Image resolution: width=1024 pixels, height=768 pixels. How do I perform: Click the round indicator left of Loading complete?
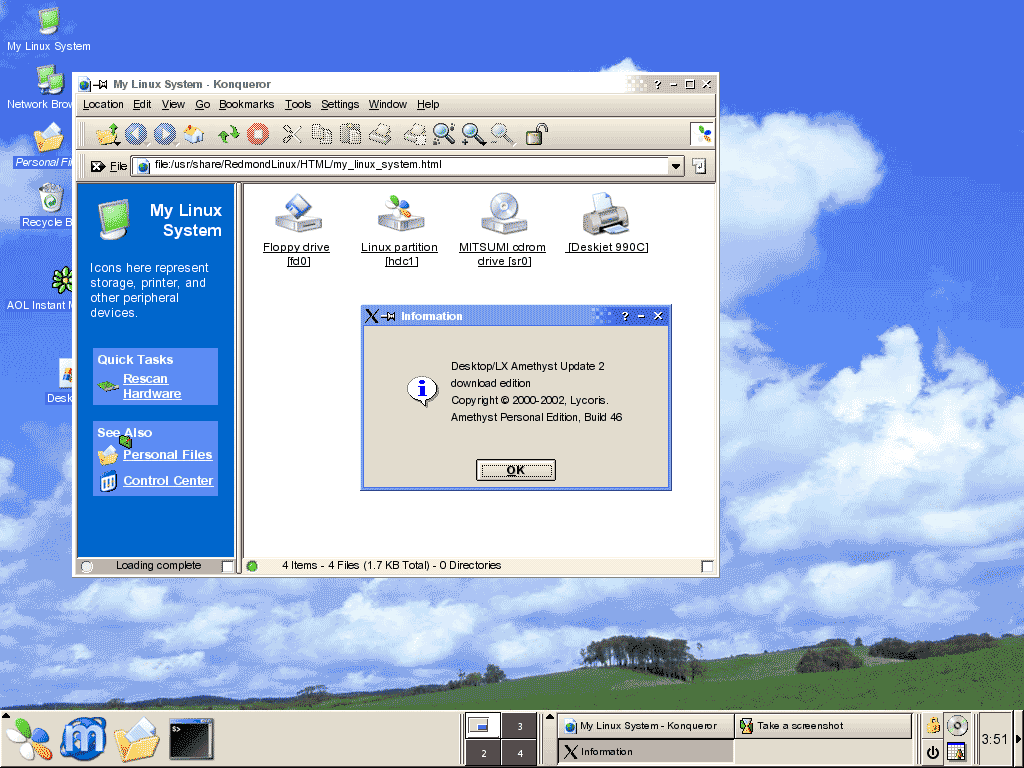tap(87, 566)
